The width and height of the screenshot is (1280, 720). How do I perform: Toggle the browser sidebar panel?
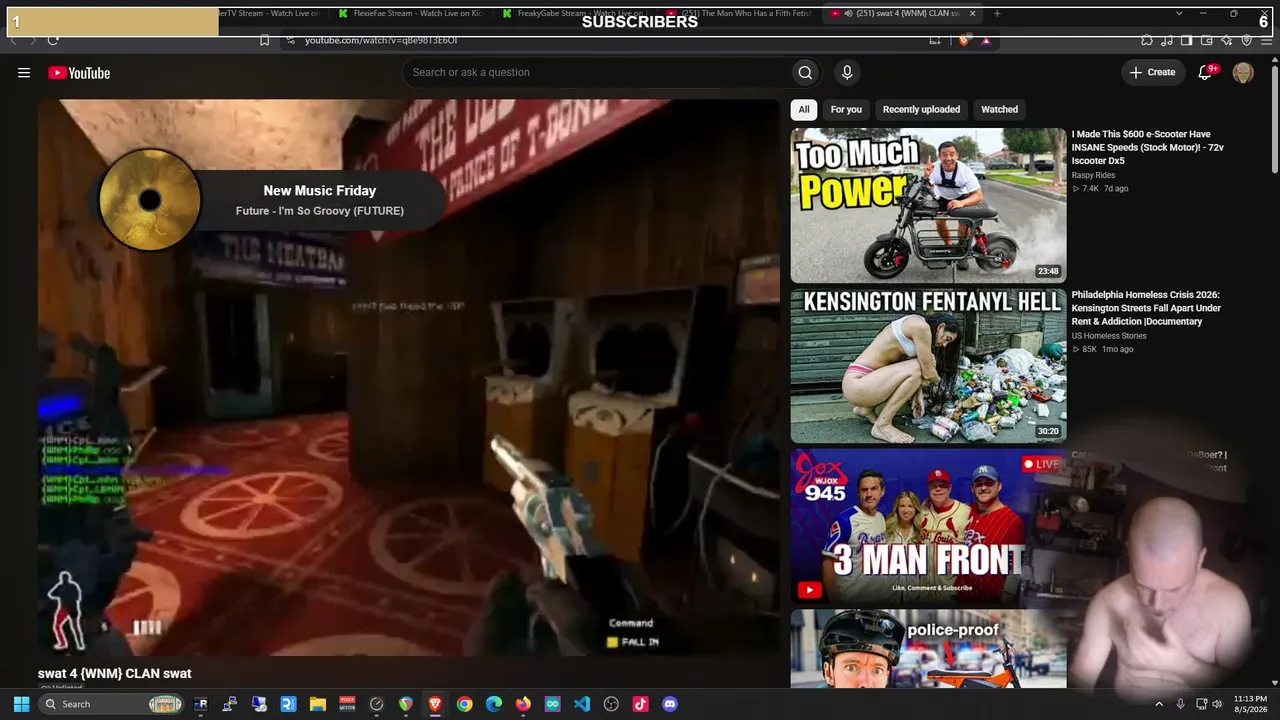click(x=1187, y=40)
